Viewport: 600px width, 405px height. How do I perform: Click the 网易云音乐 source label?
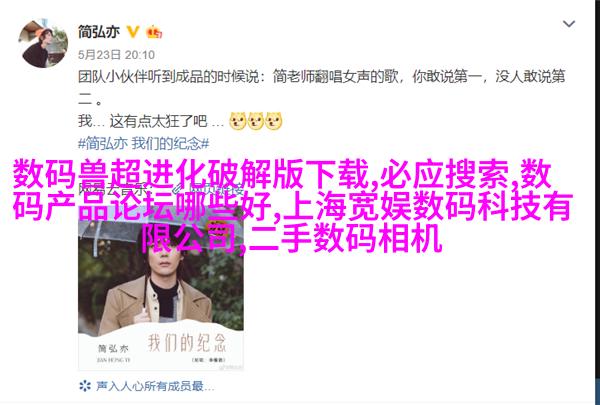[x=113, y=189]
